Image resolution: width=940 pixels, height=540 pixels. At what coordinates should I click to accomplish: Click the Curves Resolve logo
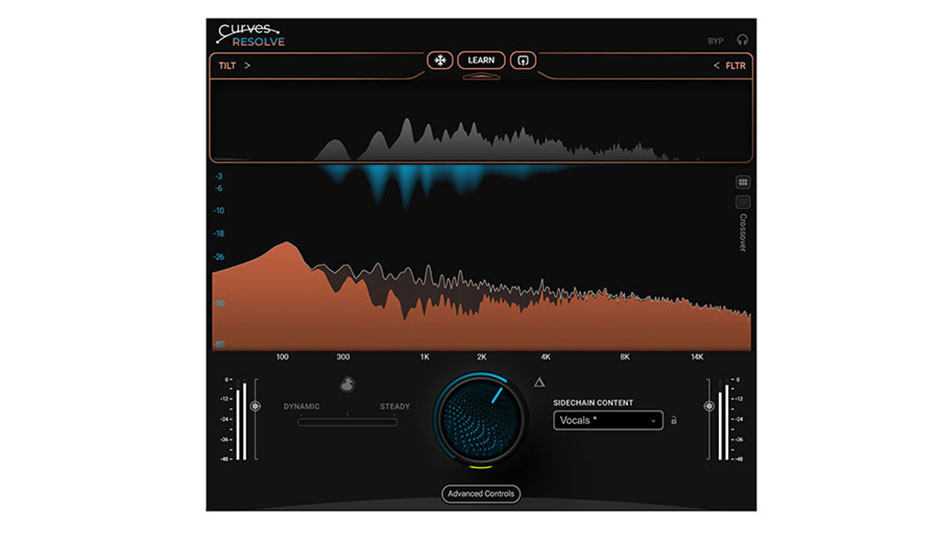[251, 37]
